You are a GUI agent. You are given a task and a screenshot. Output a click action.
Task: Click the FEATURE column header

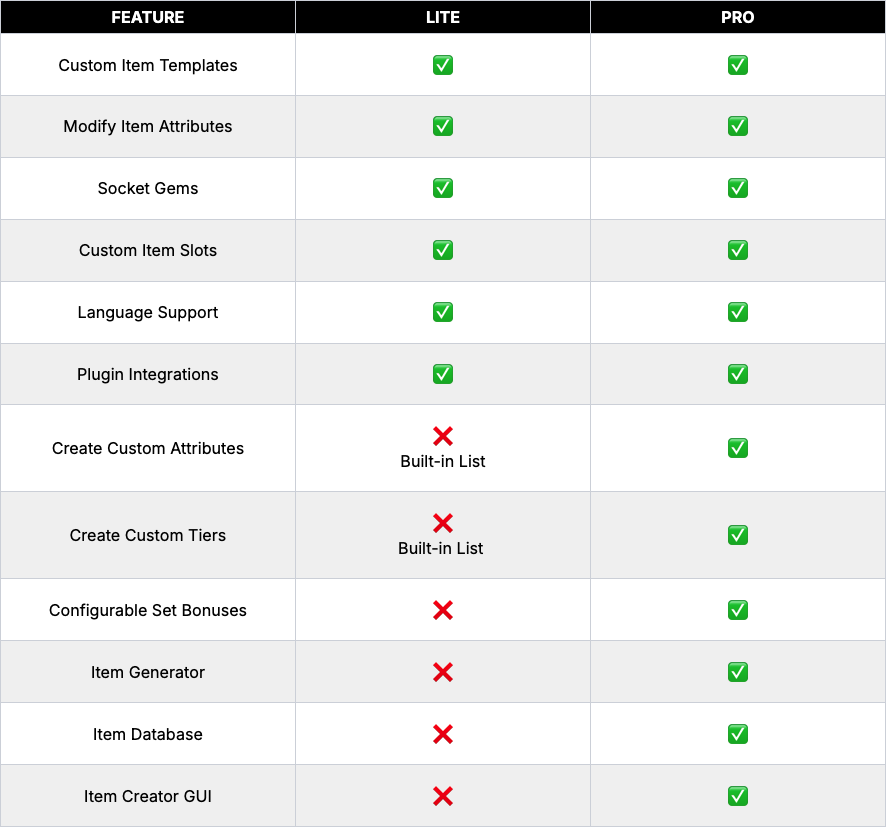coord(147,17)
